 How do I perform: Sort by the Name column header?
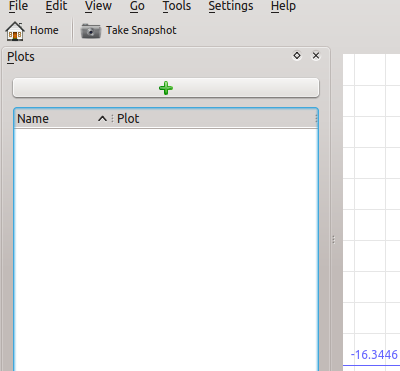(x=62, y=119)
